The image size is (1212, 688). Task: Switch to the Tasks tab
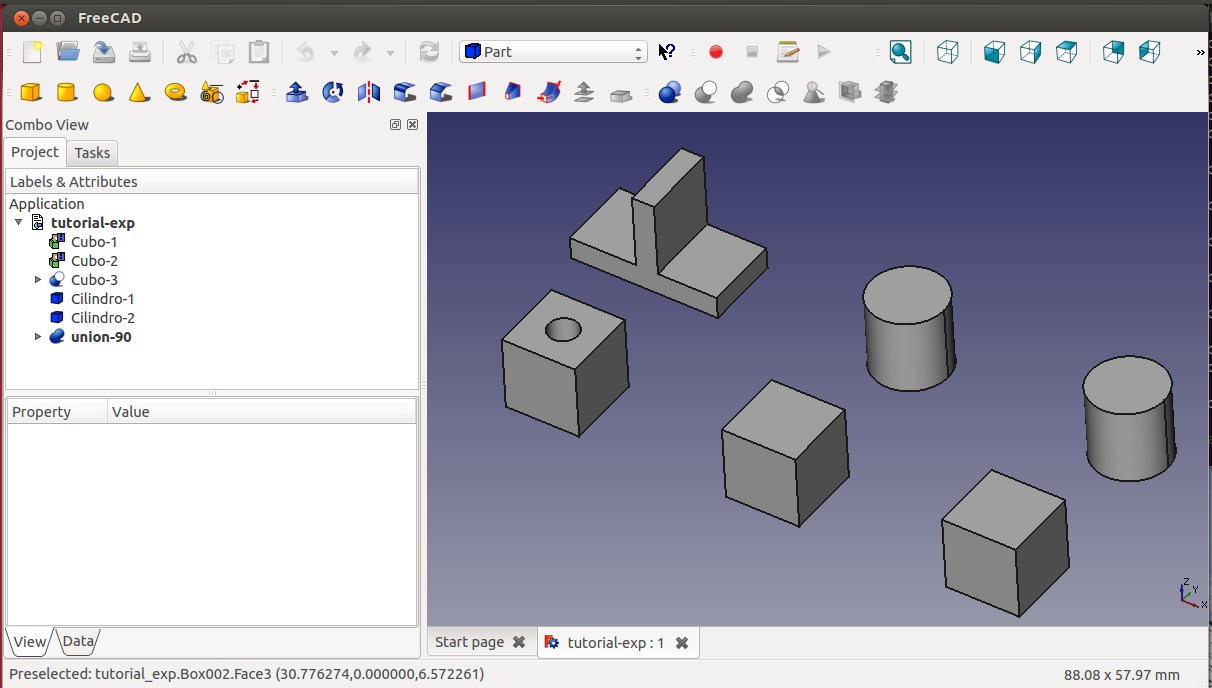point(92,153)
